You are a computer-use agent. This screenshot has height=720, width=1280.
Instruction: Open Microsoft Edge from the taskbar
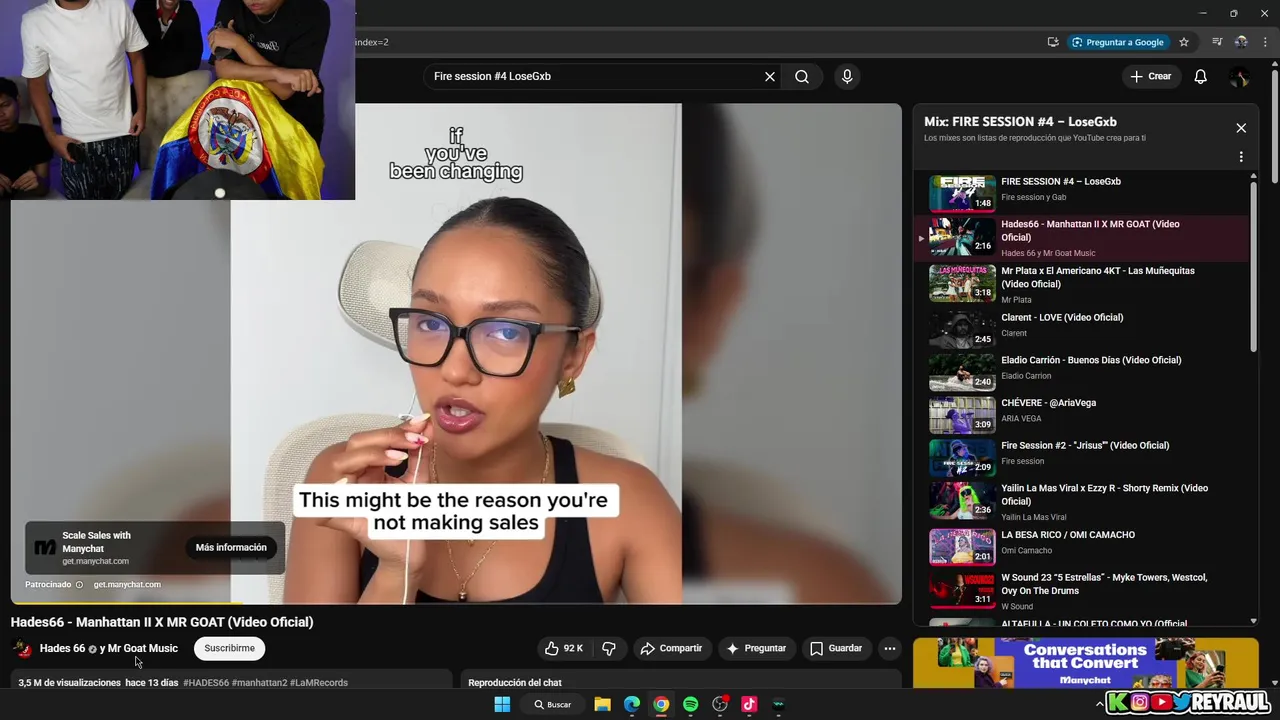(632, 704)
